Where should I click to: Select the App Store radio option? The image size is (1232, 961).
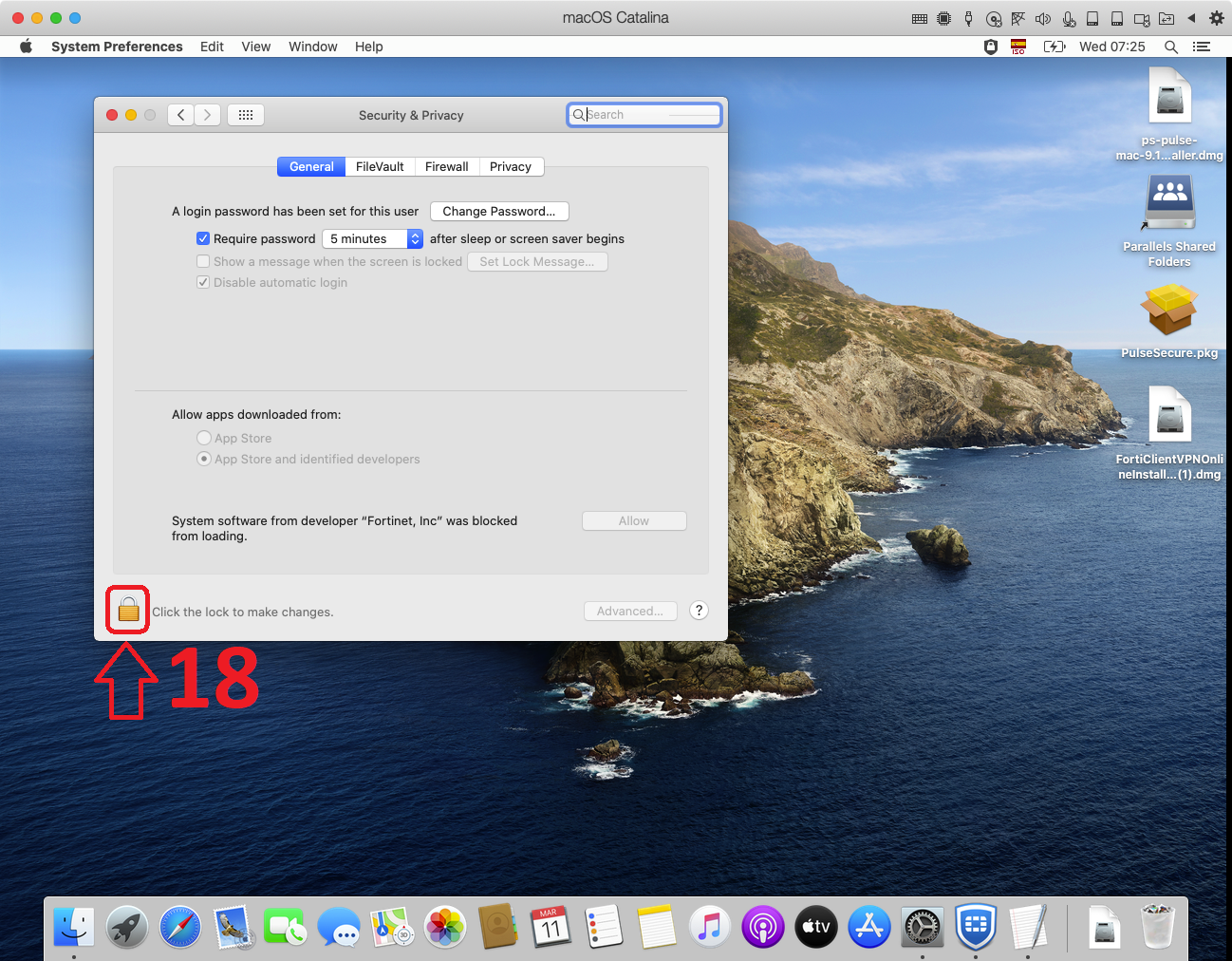pyautogui.click(x=204, y=438)
